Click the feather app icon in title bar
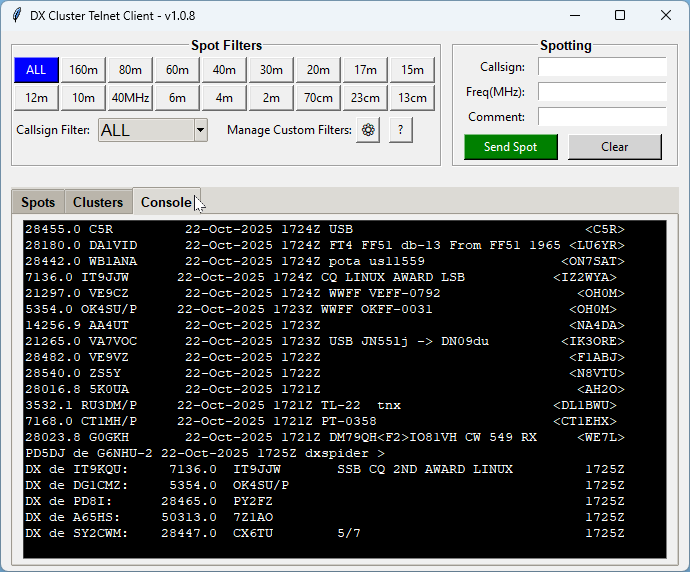 pos(15,15)
